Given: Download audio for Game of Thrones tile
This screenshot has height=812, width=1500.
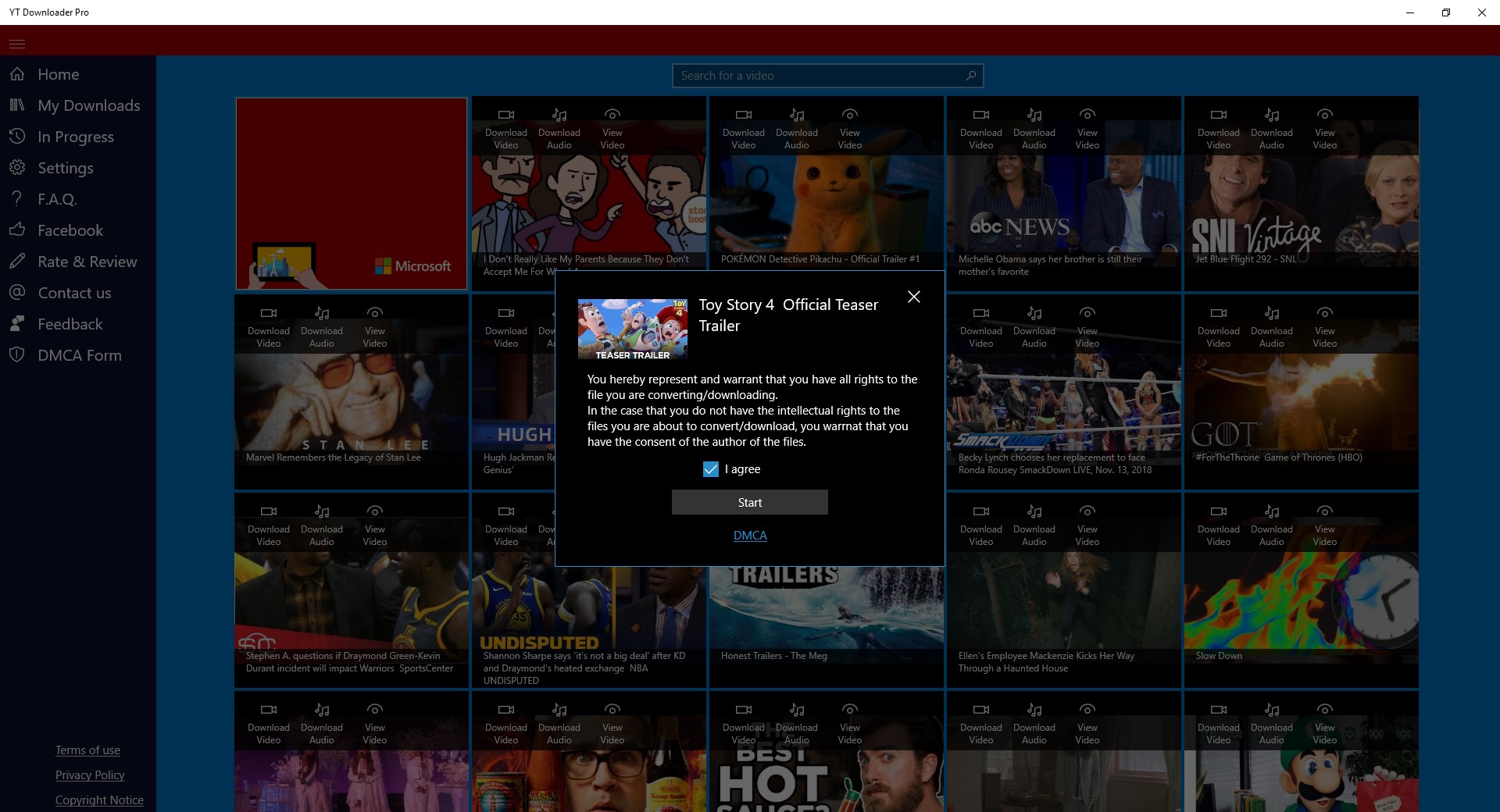Looking at the screenshot, I should point(1272,327).
